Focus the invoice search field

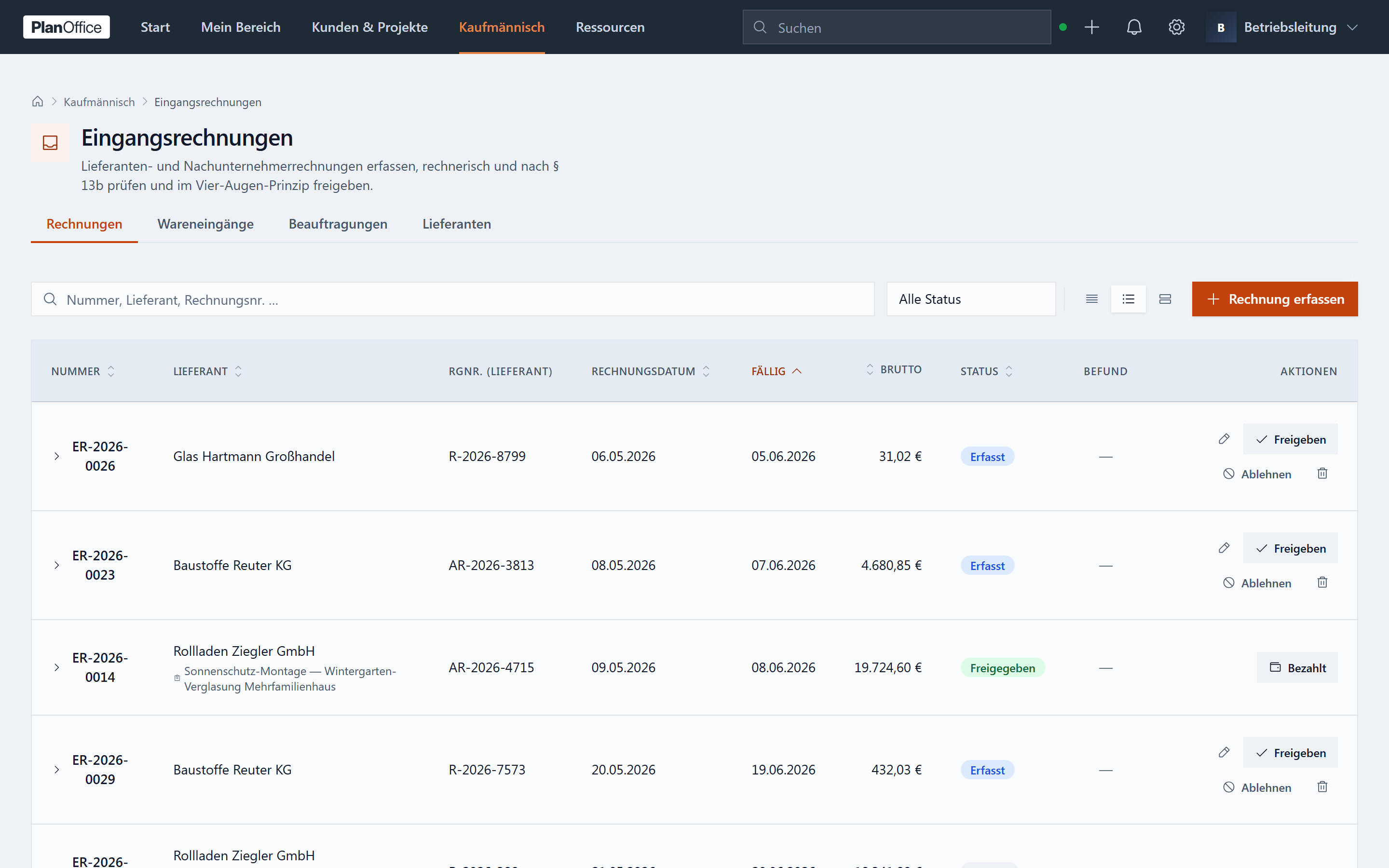(453, 299)
